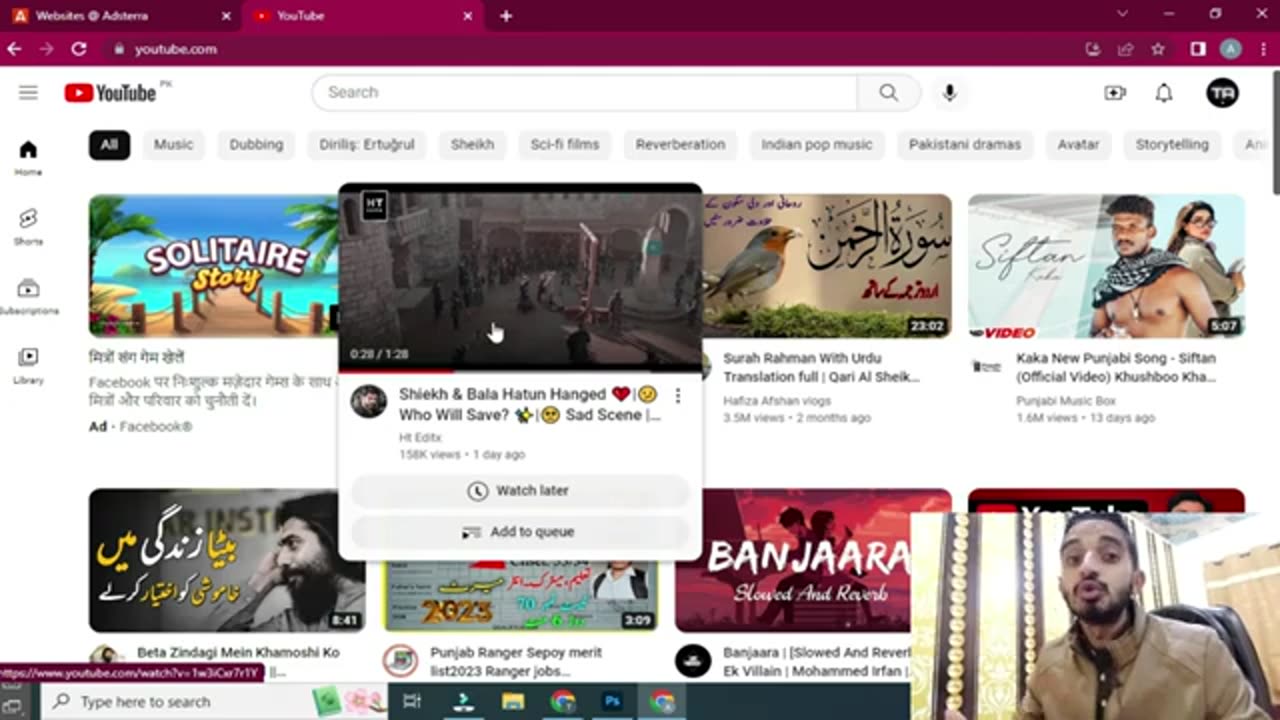Open File Explorer on the taskbar

pos(513,702)
